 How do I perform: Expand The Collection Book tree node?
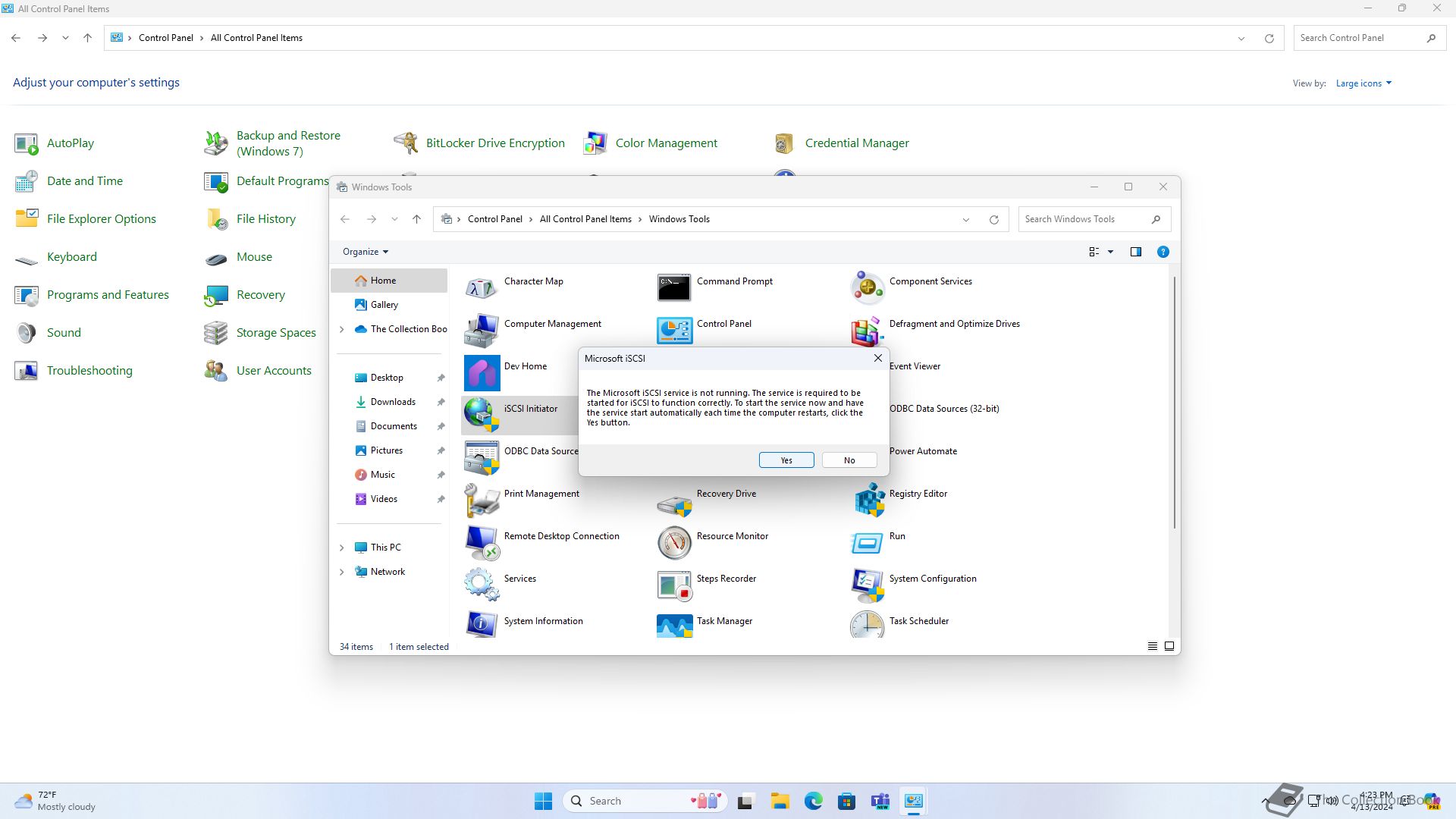coord(341,329)
